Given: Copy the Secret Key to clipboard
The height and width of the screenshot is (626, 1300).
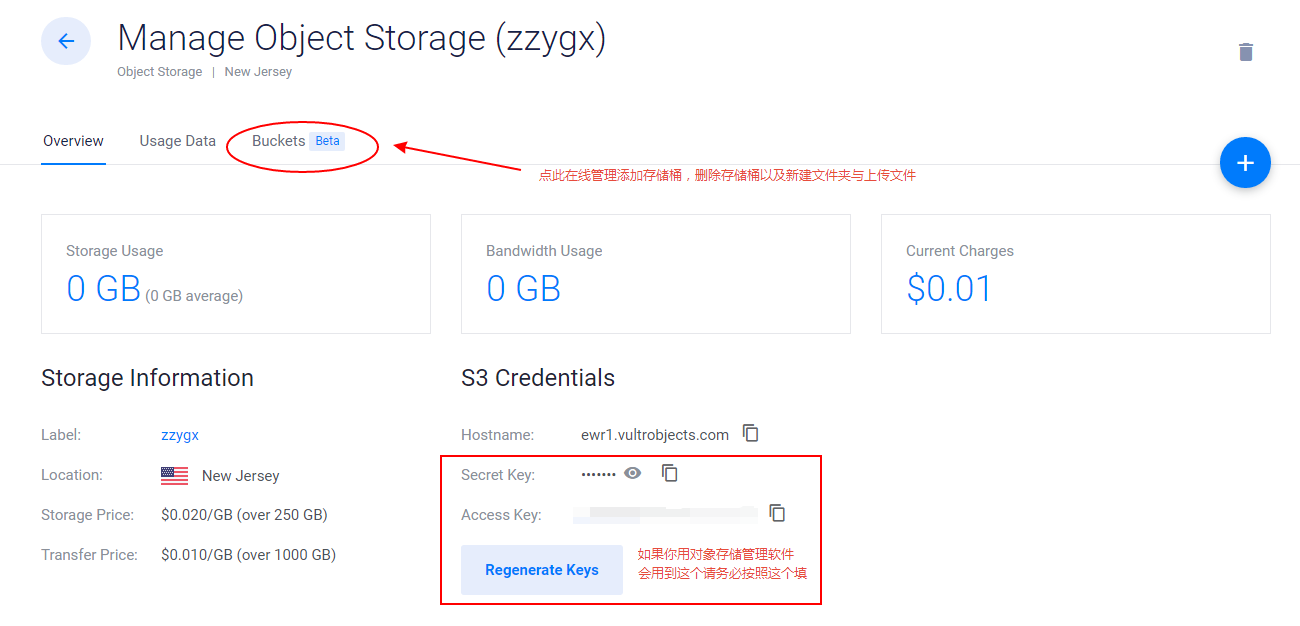Looking at the screenshot, I should click(x=670, y=473).
